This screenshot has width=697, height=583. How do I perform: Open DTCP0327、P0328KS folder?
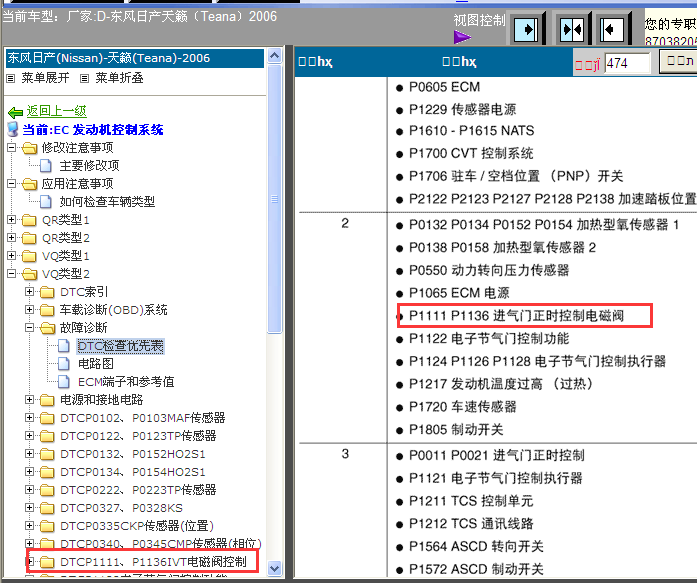coord(121,508)
